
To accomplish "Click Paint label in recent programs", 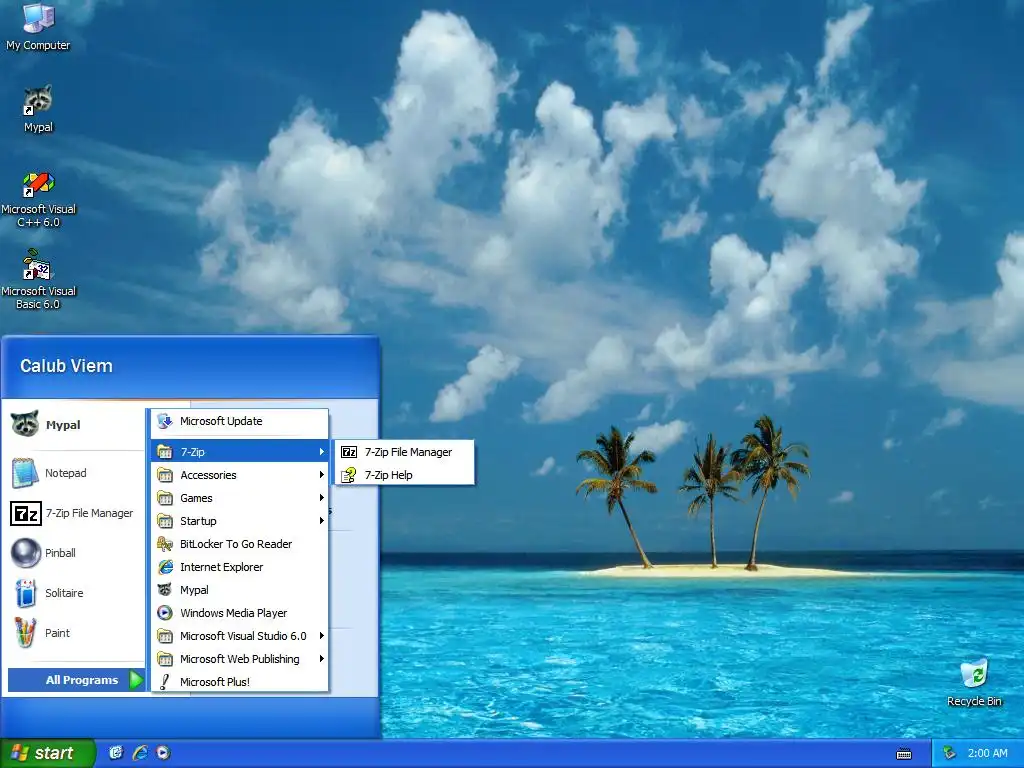I will click(57, 633).
